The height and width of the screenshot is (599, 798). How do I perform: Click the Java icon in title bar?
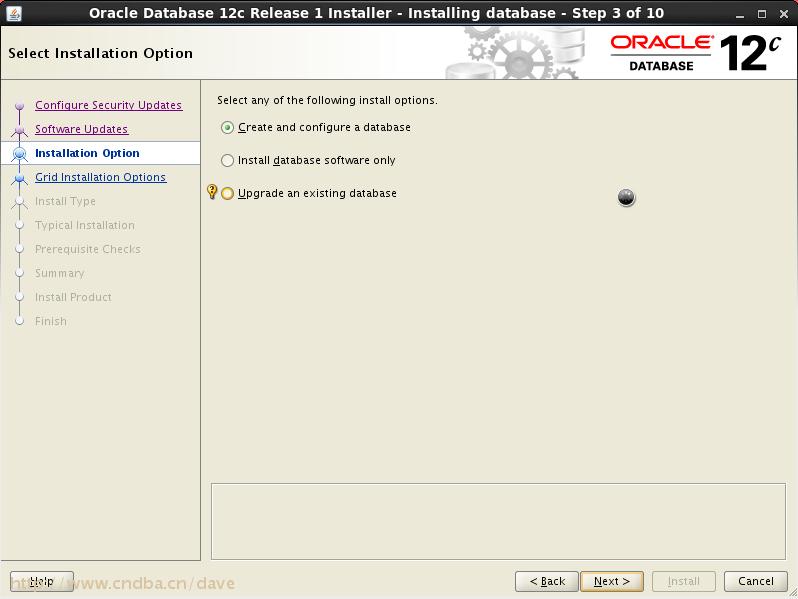click(14, 13)
